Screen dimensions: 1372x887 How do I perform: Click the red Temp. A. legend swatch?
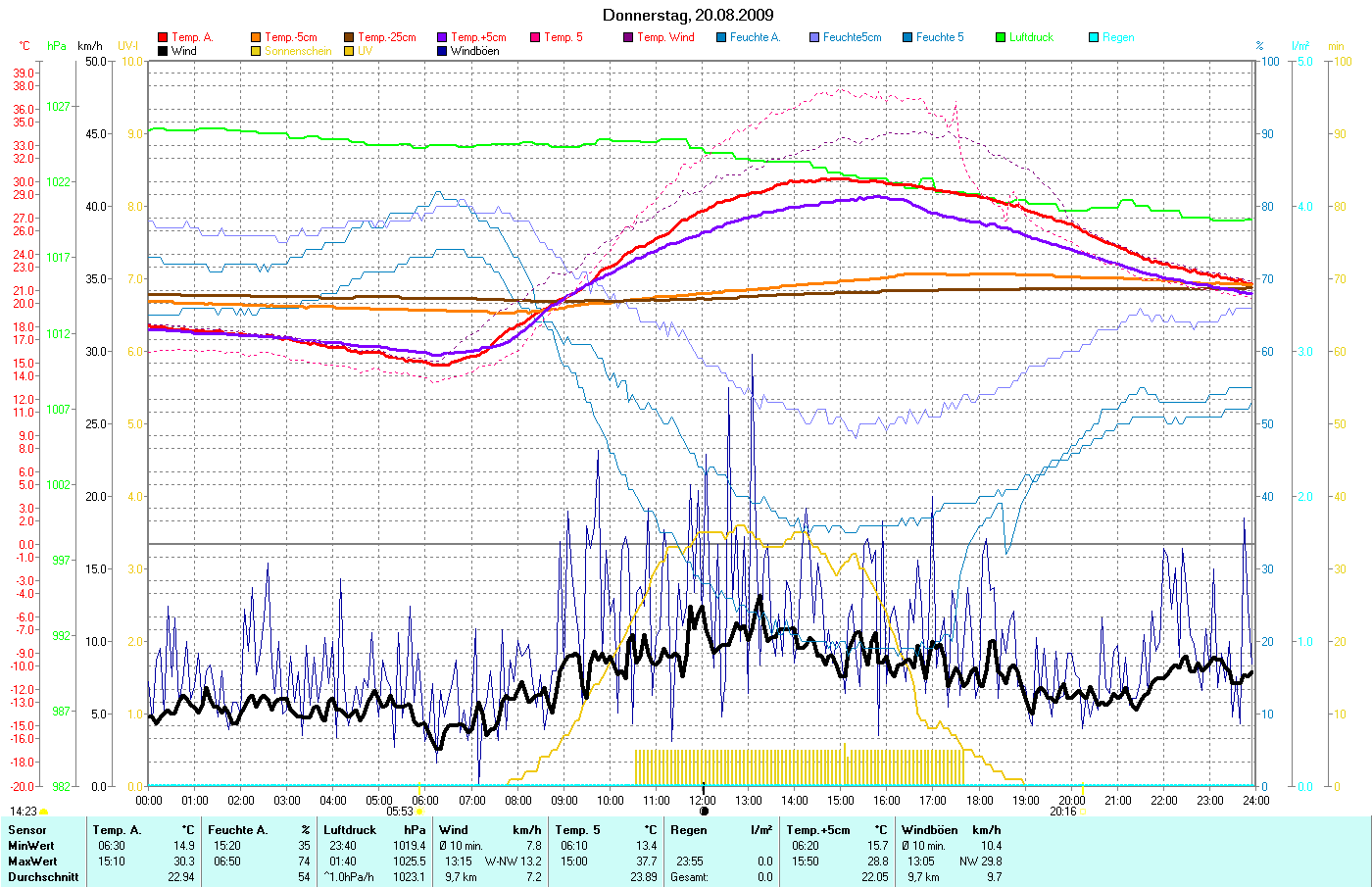point(163,37)
